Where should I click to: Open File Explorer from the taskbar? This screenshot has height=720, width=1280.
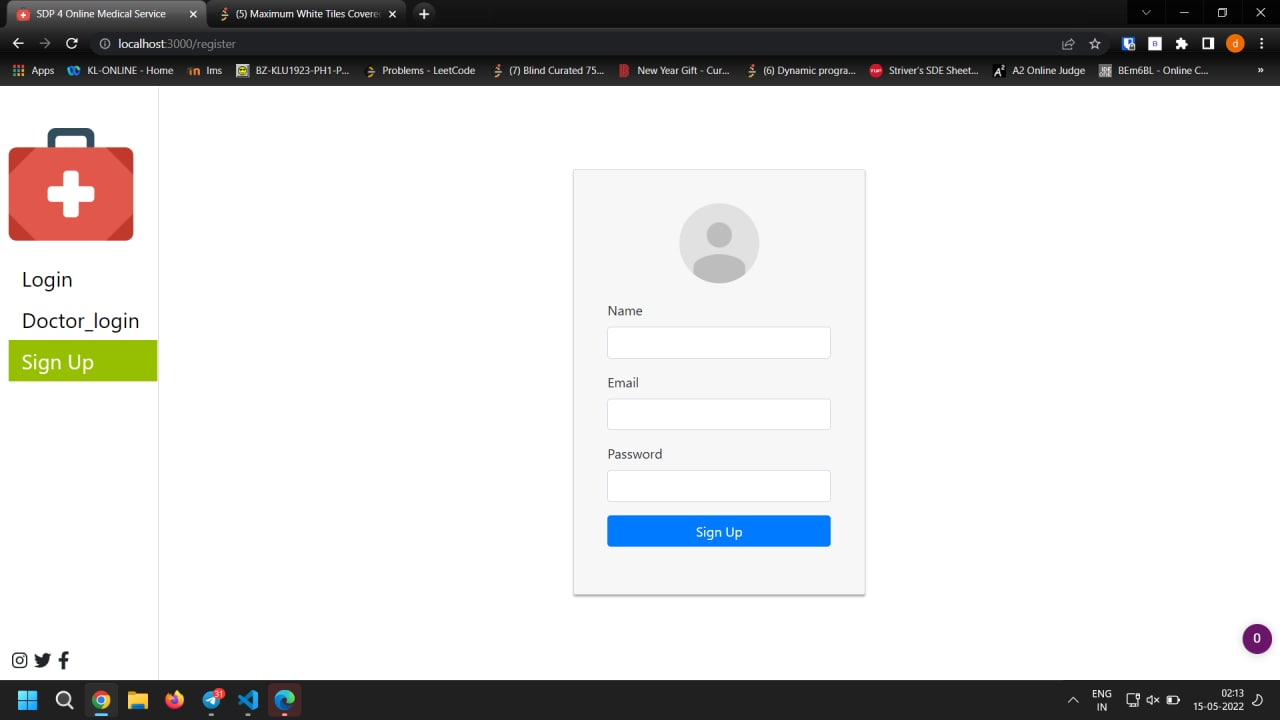click(138, 700)
